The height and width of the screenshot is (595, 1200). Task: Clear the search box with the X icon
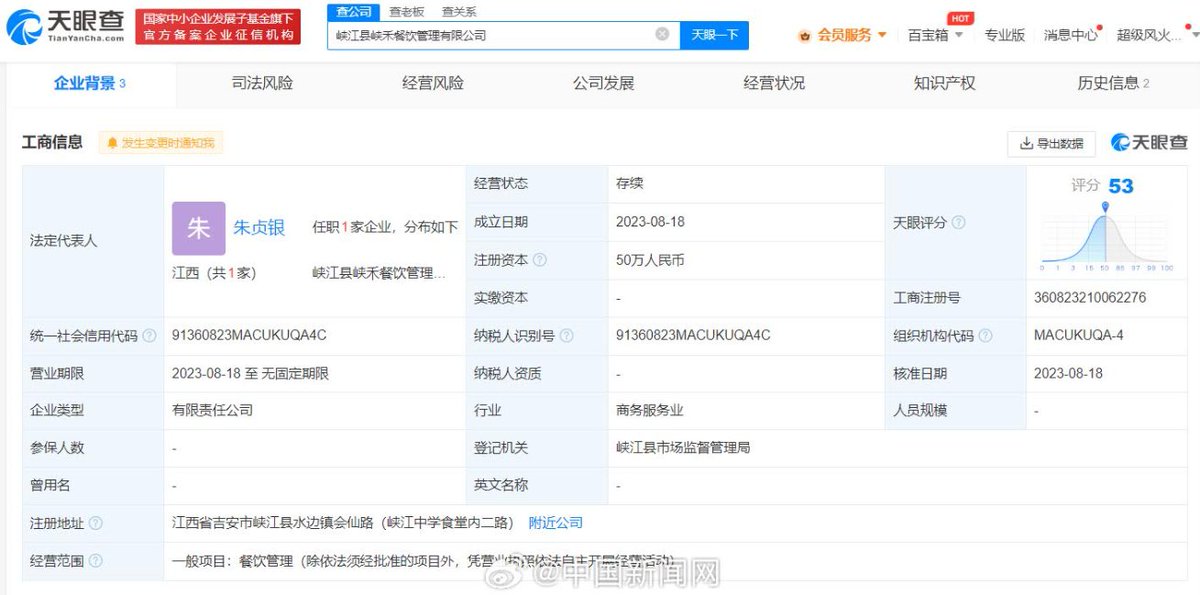(x=662, y=34)
